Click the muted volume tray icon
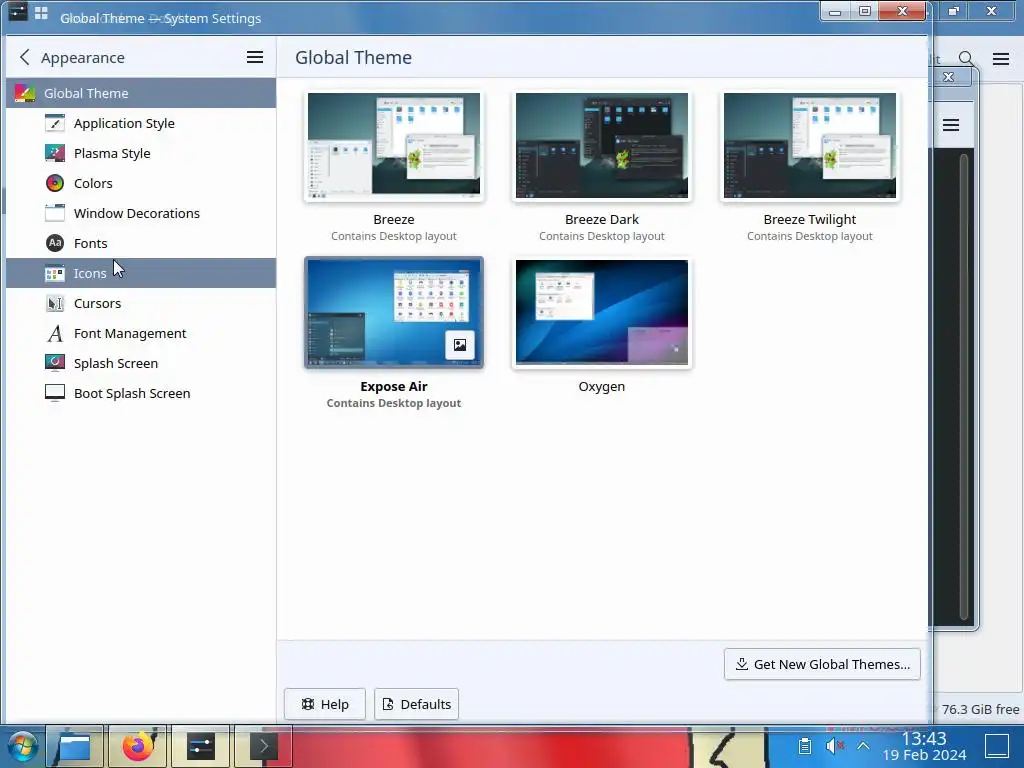Viewport: 1024px width, 768px height. [834, 746]
